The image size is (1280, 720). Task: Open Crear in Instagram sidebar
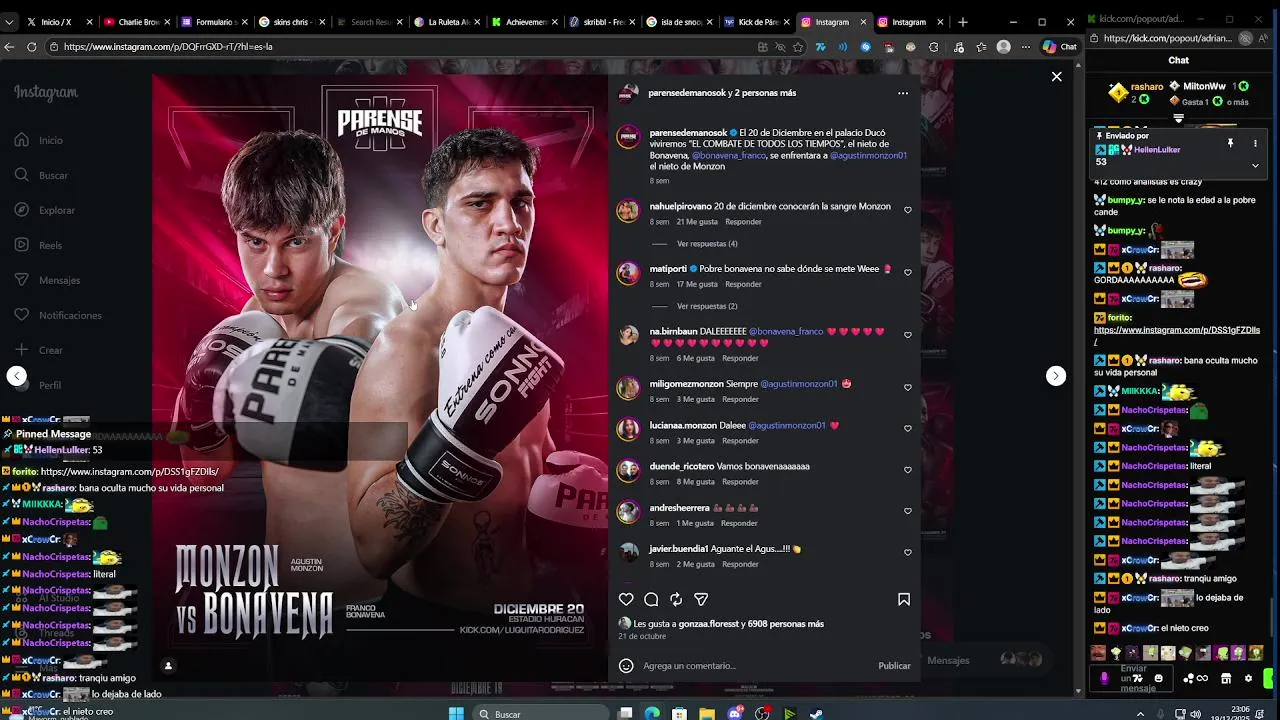[39, 350]
